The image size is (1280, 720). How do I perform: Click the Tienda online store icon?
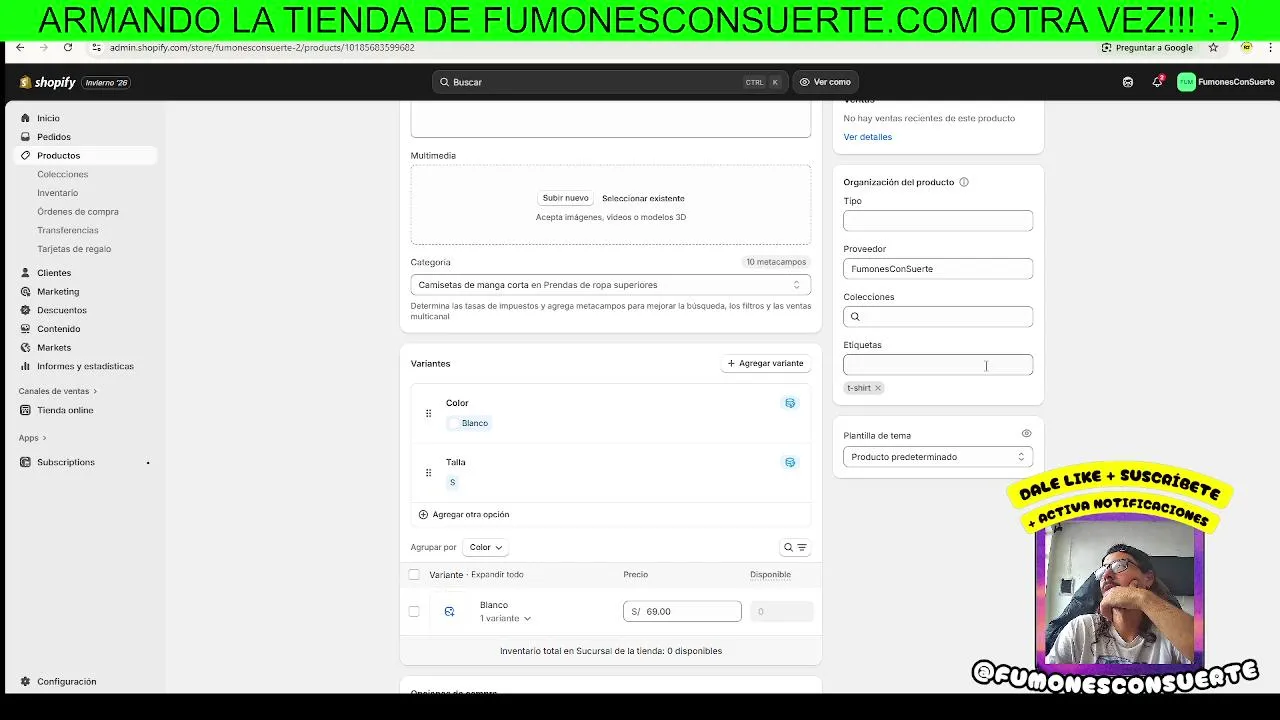[x=26, y=410]
